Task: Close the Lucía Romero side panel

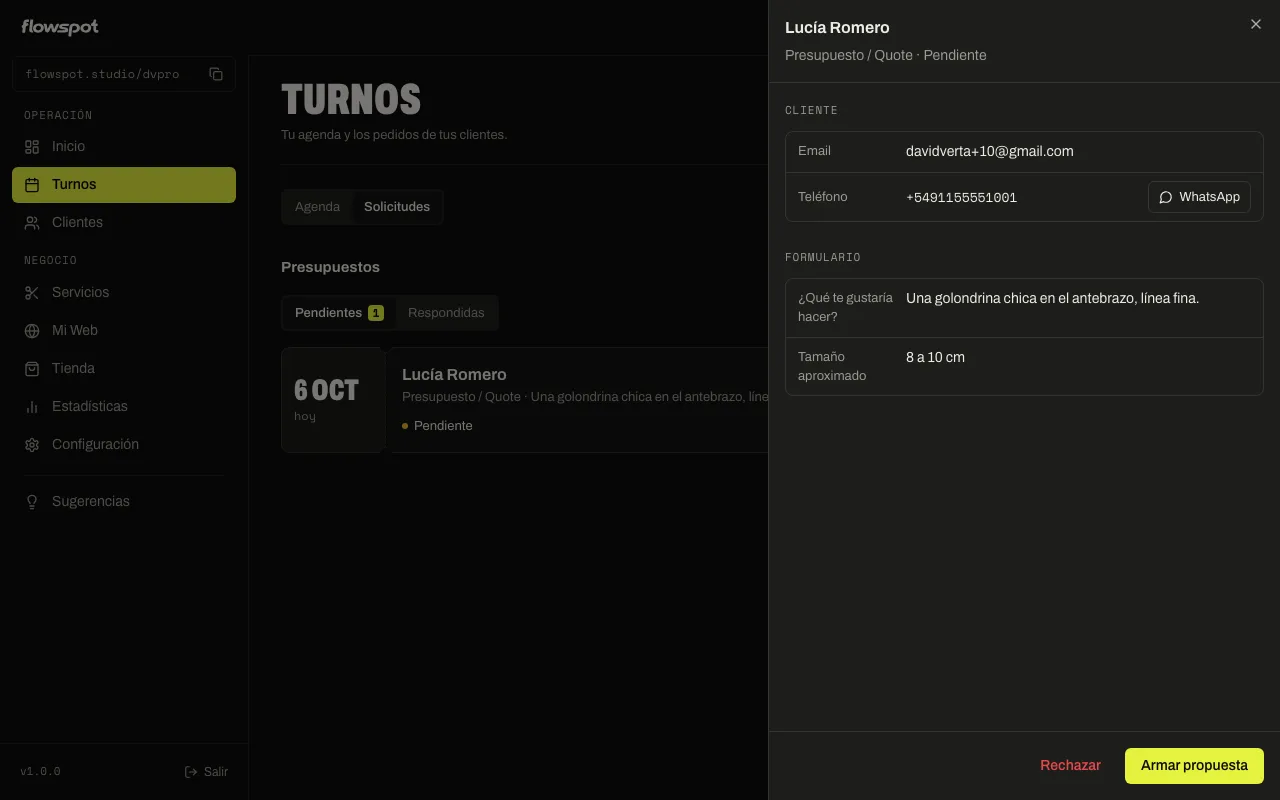Action: [1256, 24]
